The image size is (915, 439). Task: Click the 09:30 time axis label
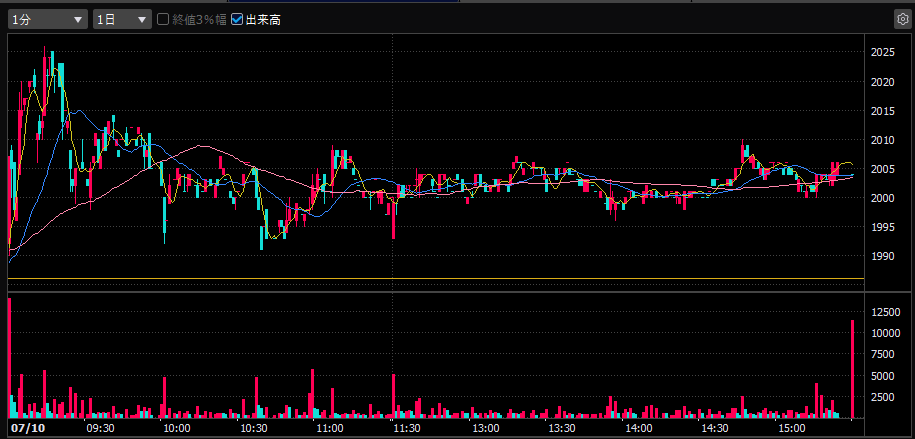point(99,428)
